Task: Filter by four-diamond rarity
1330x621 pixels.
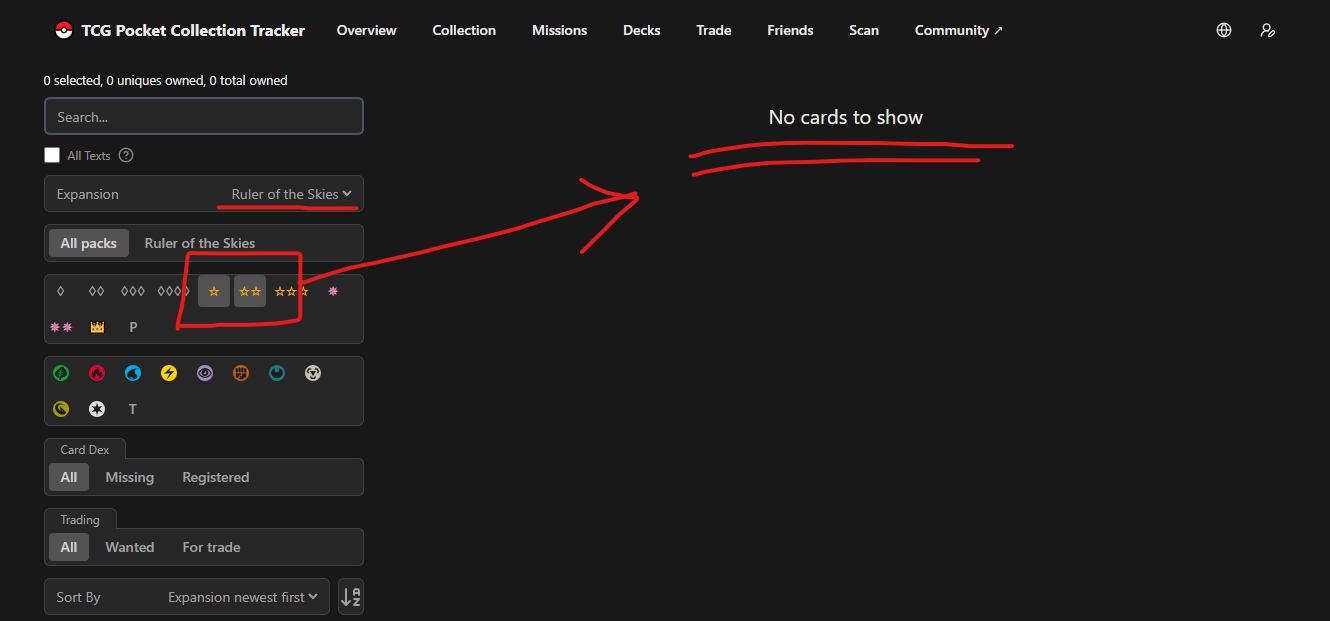Action: 173,291
